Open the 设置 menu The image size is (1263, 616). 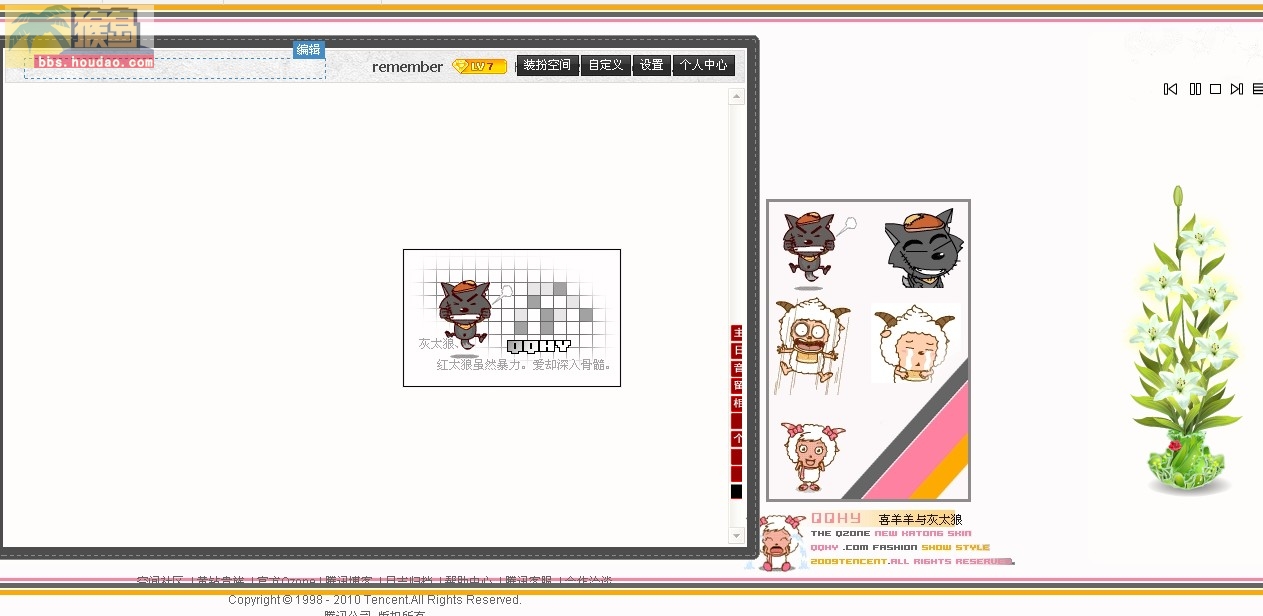click(652, 65)
